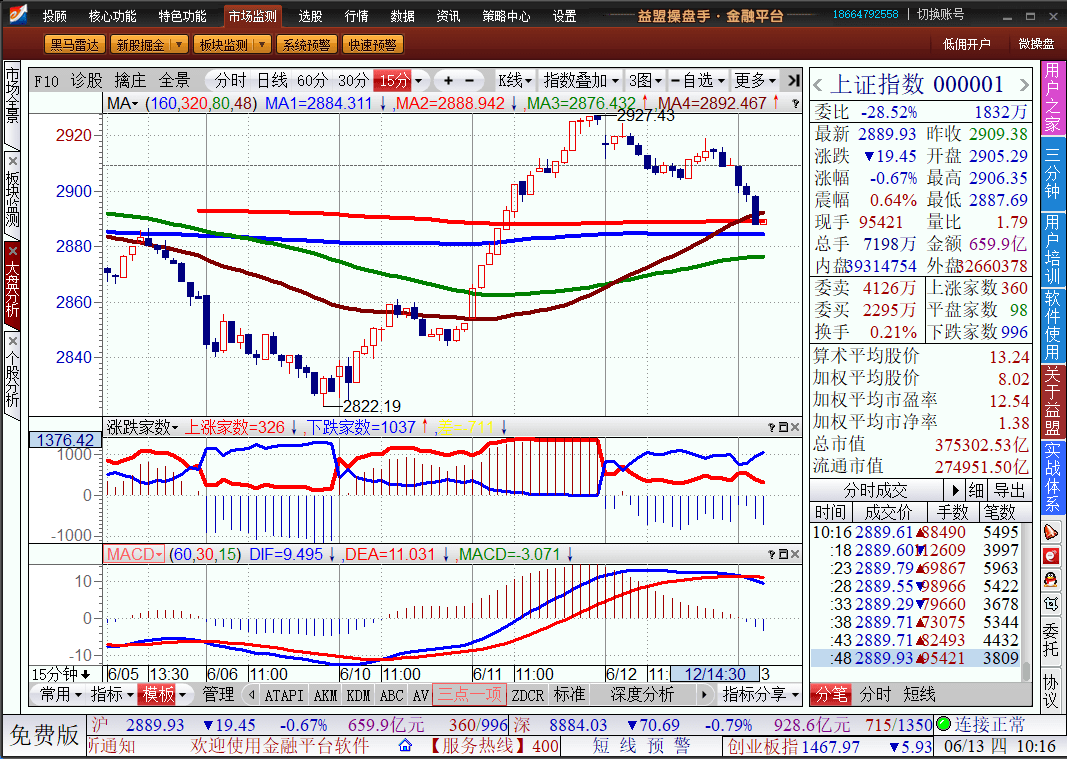Click the red bell alert icon
The height and width of the screenshot is (759, 1067).
coord(1051,532)
